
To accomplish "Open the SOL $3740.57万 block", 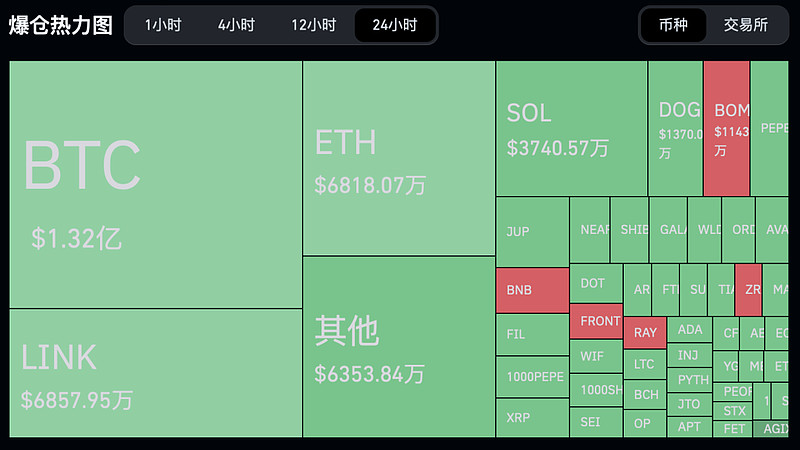I will tap(571, 128).
